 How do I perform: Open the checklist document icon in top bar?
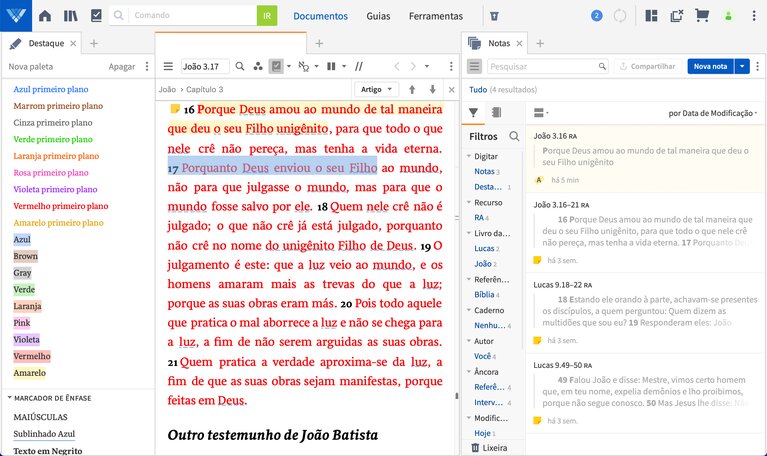pos(96,16)
